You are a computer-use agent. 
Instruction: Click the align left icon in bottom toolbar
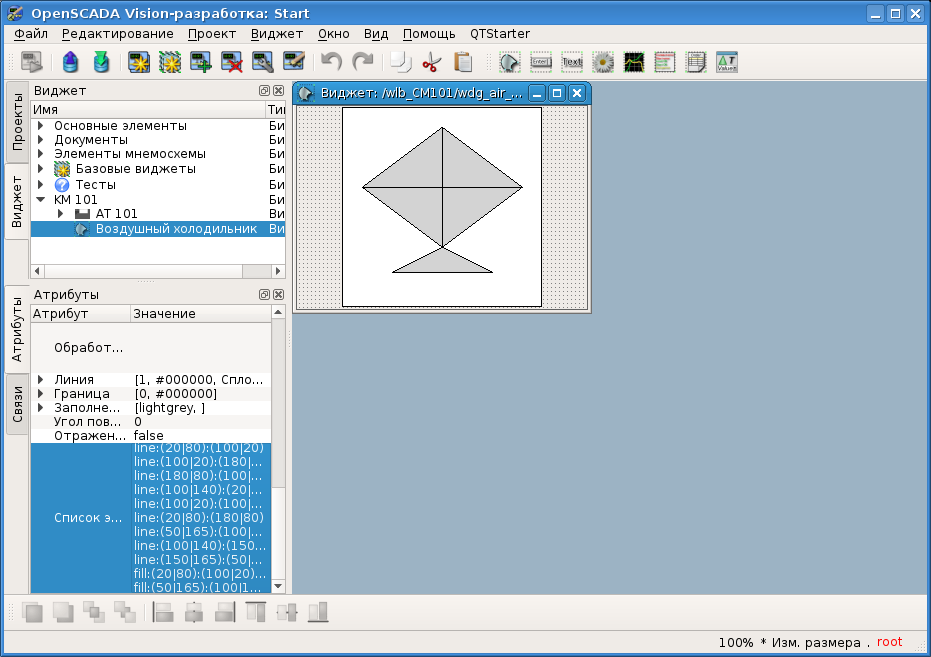pos(163,612)
